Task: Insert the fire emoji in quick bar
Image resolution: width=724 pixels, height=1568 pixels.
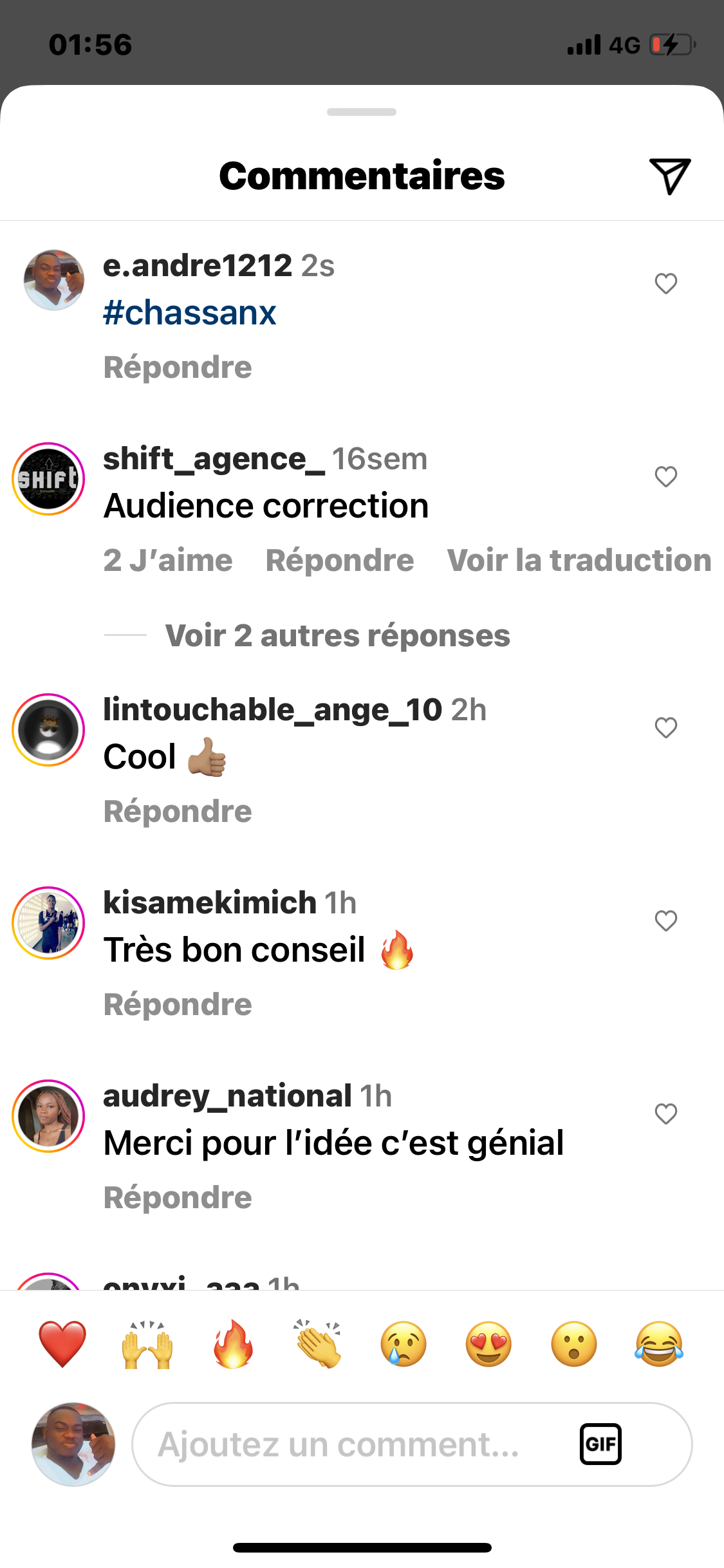Action: [x=233, y=1344]
